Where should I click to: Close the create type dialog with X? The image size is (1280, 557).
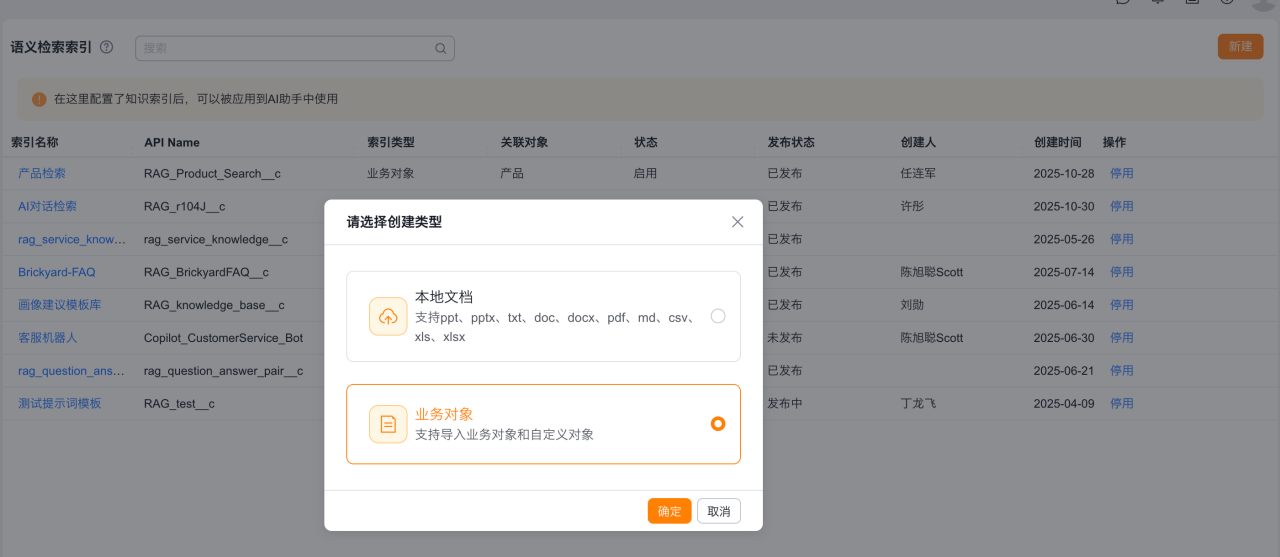(737, 222)
